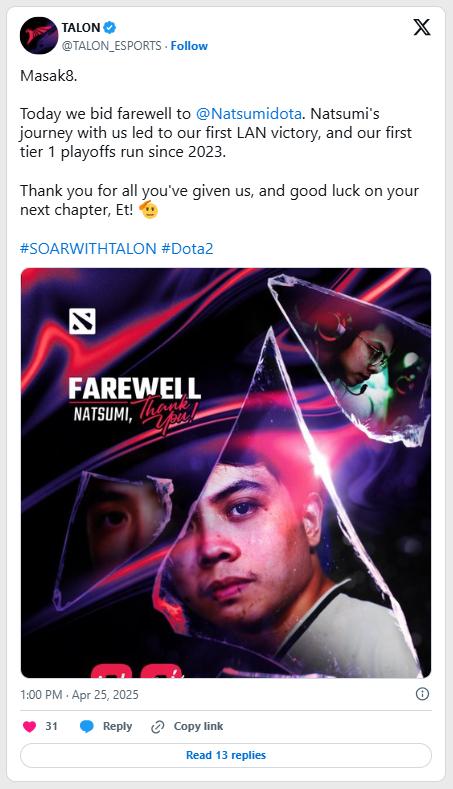Screen dimensions: 453x789
Task: Click the TALON display name
Action: pyautogui.click(x=81, y=28)
